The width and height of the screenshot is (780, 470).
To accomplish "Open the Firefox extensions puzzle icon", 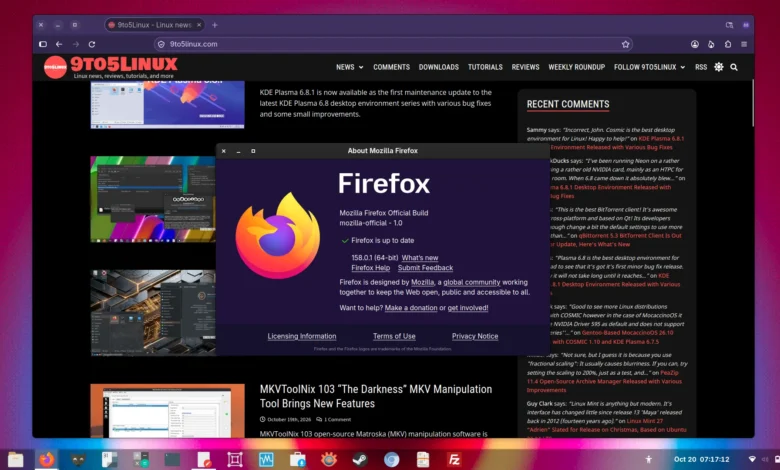I will pos(728,44).
